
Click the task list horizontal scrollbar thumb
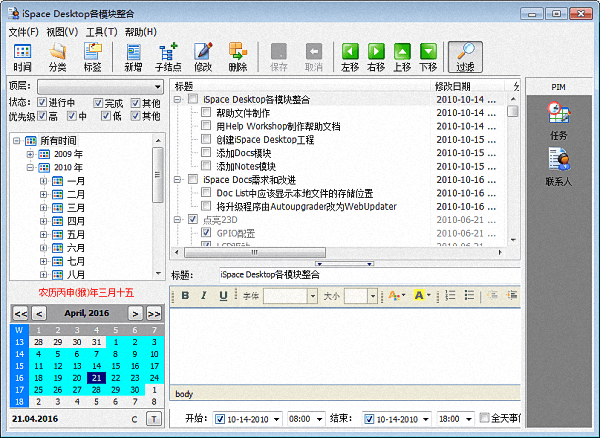tap(255, 252)
